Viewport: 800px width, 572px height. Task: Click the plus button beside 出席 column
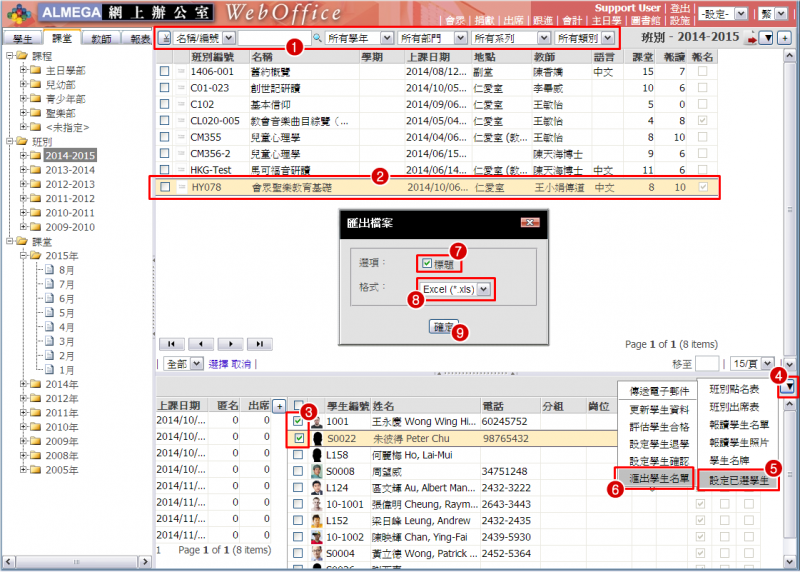pyautogui.click(x=280, y=406)
